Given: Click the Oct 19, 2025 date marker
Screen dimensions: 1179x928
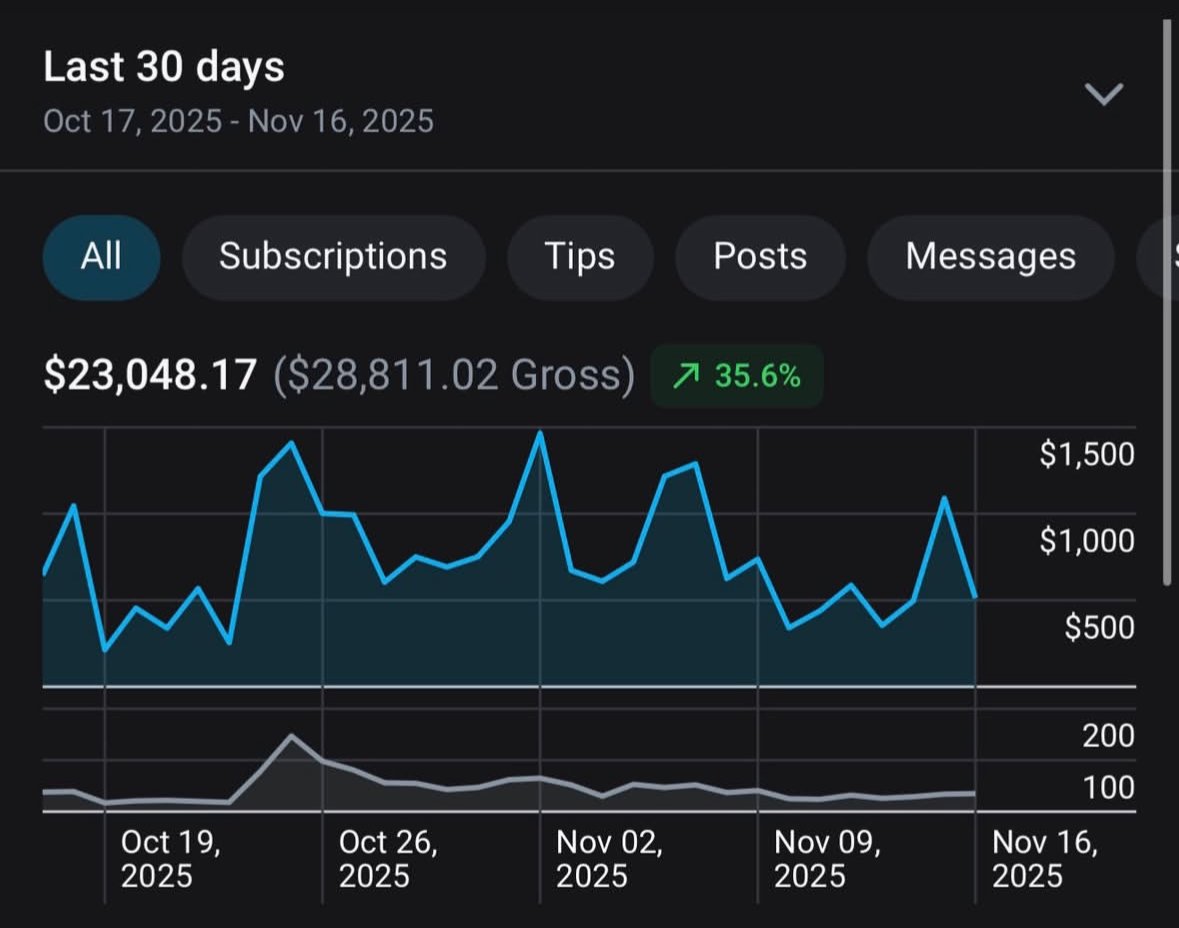Looking at the screenshot, I should pos(171,859).
